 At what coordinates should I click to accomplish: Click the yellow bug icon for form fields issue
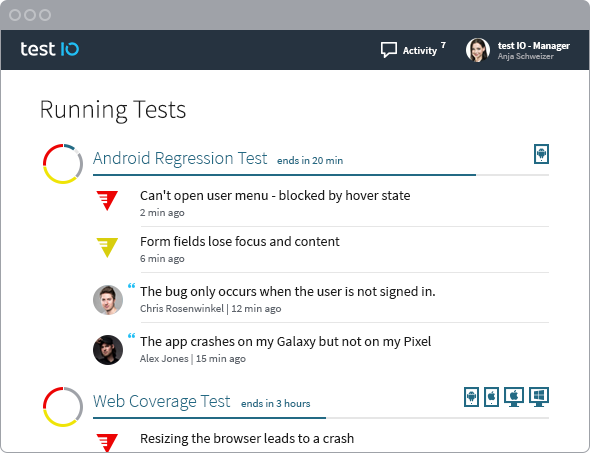click(107, 247)
